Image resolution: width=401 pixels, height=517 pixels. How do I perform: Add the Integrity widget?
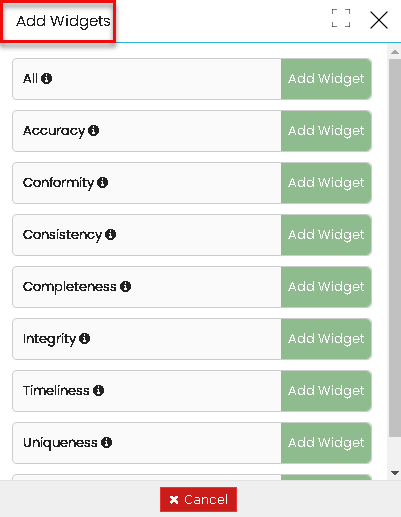pyautogui.click(x=326, y=339)
